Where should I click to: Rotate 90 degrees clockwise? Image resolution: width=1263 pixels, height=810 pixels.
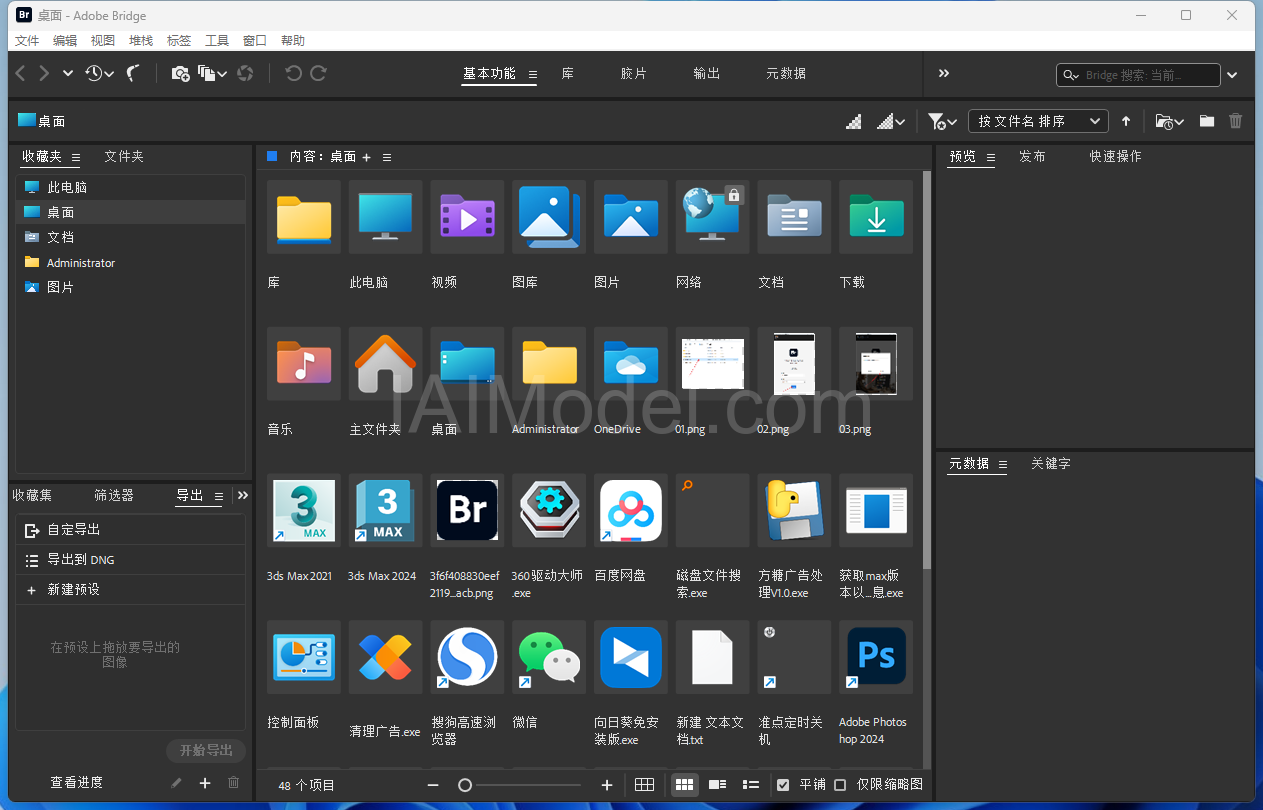point(318,73)
